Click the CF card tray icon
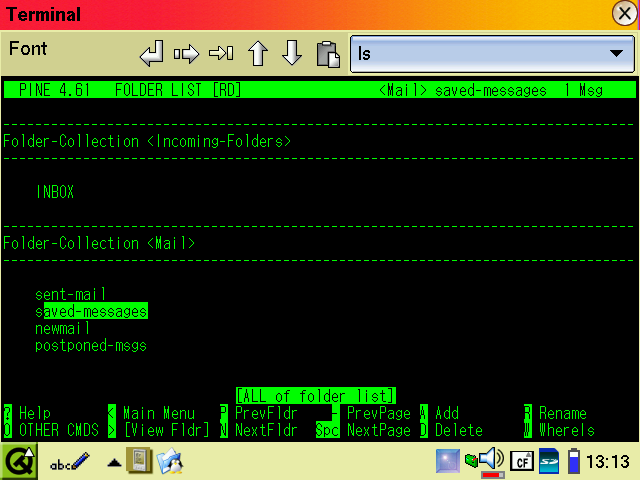 click(x=522, y=461)
